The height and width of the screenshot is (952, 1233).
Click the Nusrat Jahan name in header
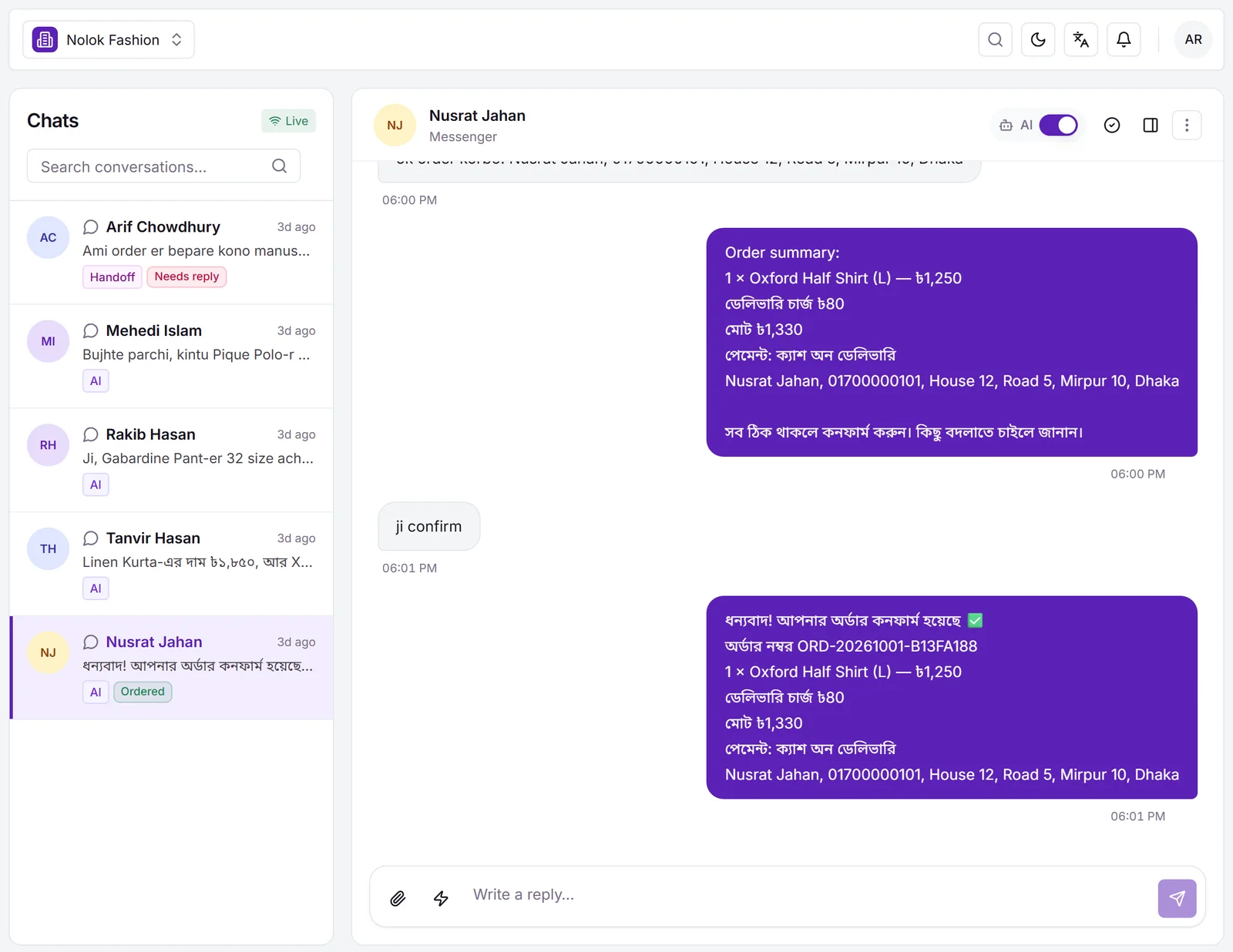pos(477,116)
